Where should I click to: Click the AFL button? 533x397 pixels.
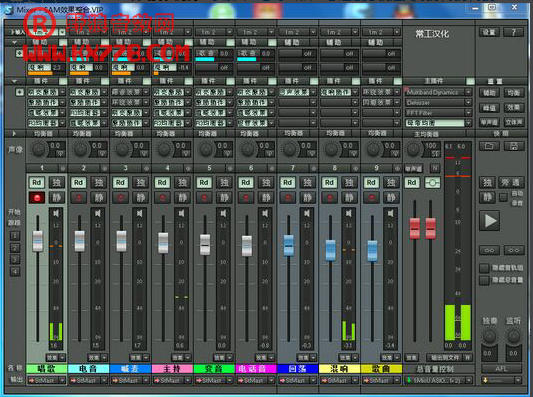tap(501, 368)
